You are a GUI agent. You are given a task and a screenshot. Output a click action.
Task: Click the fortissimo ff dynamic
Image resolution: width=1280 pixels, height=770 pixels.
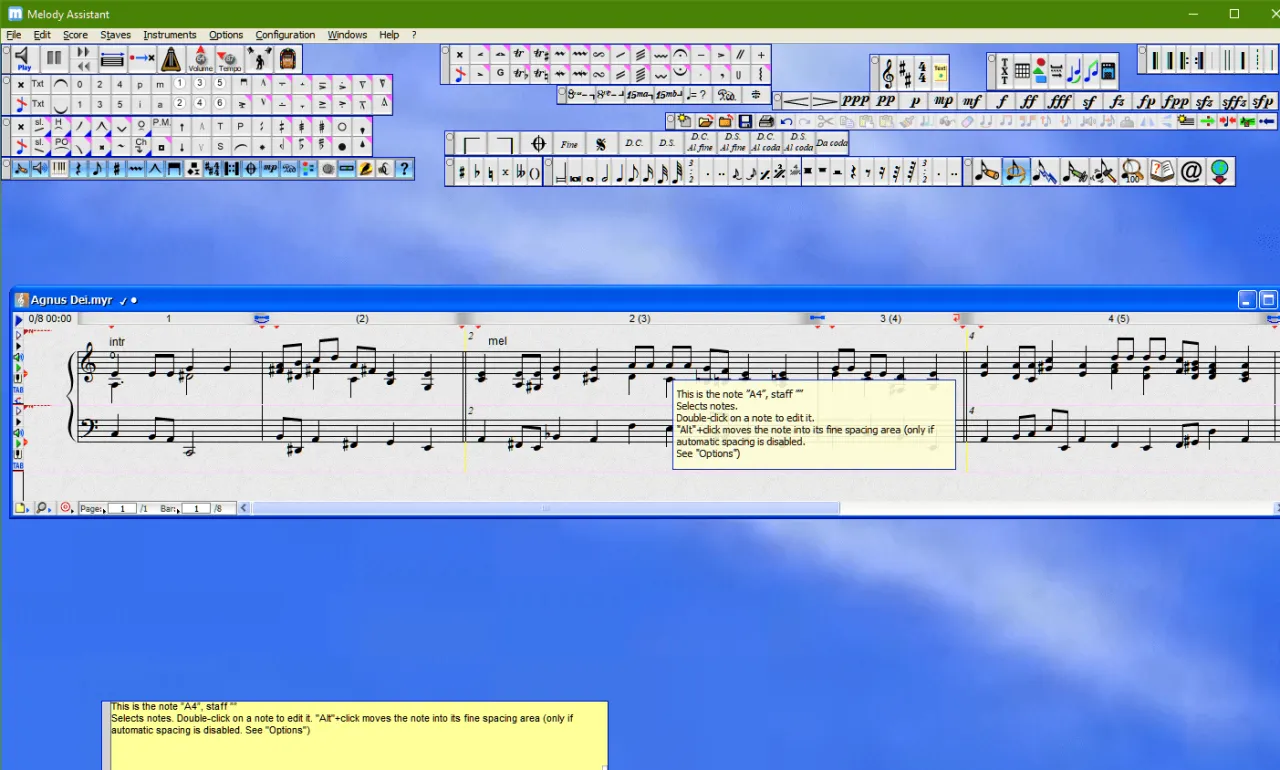pos(1029,101)
